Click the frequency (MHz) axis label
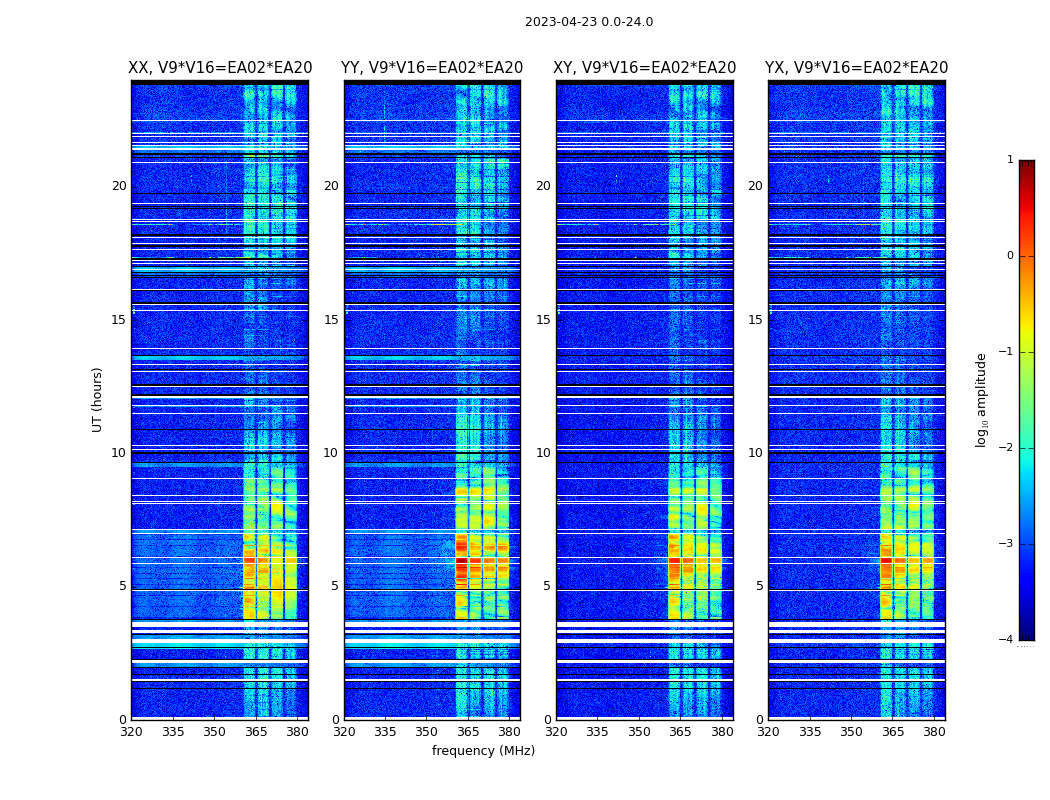 tap(483, 751)
